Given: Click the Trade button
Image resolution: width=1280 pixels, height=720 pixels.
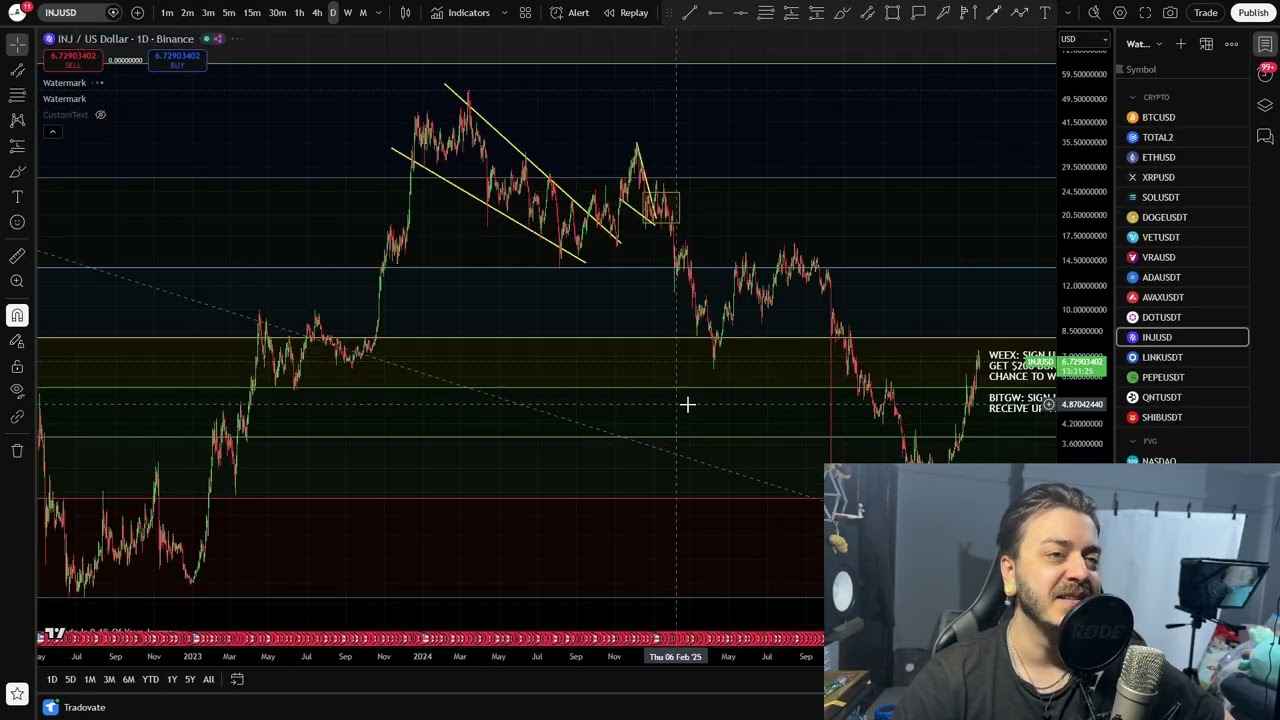Looking at the screenshot, I should click(1206, 13).
